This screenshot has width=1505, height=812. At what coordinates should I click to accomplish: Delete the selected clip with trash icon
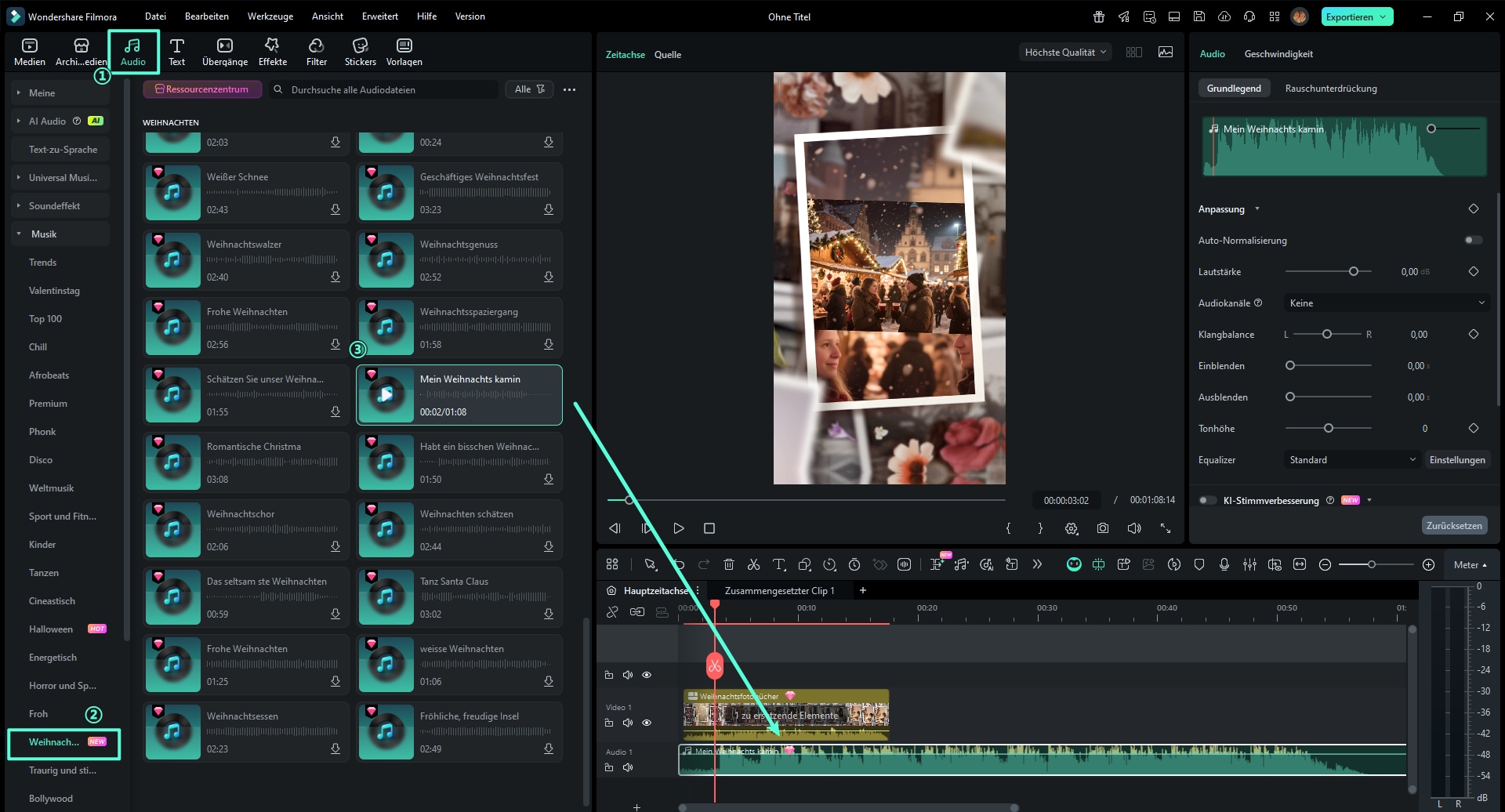point(728,564)
